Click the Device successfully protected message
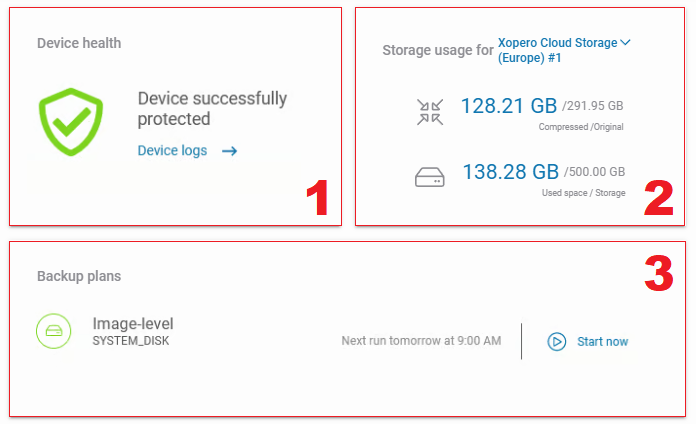This screenshot has height=424, width=696. 212,109
